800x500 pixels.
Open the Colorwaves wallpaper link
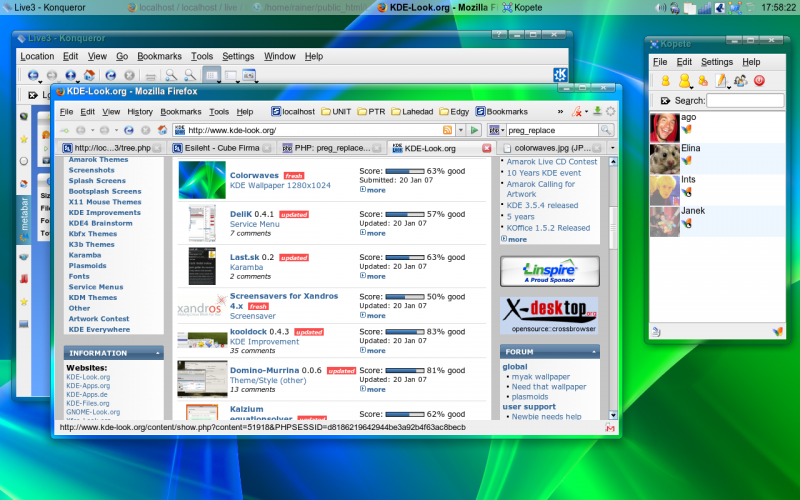[x=254, y=175]
